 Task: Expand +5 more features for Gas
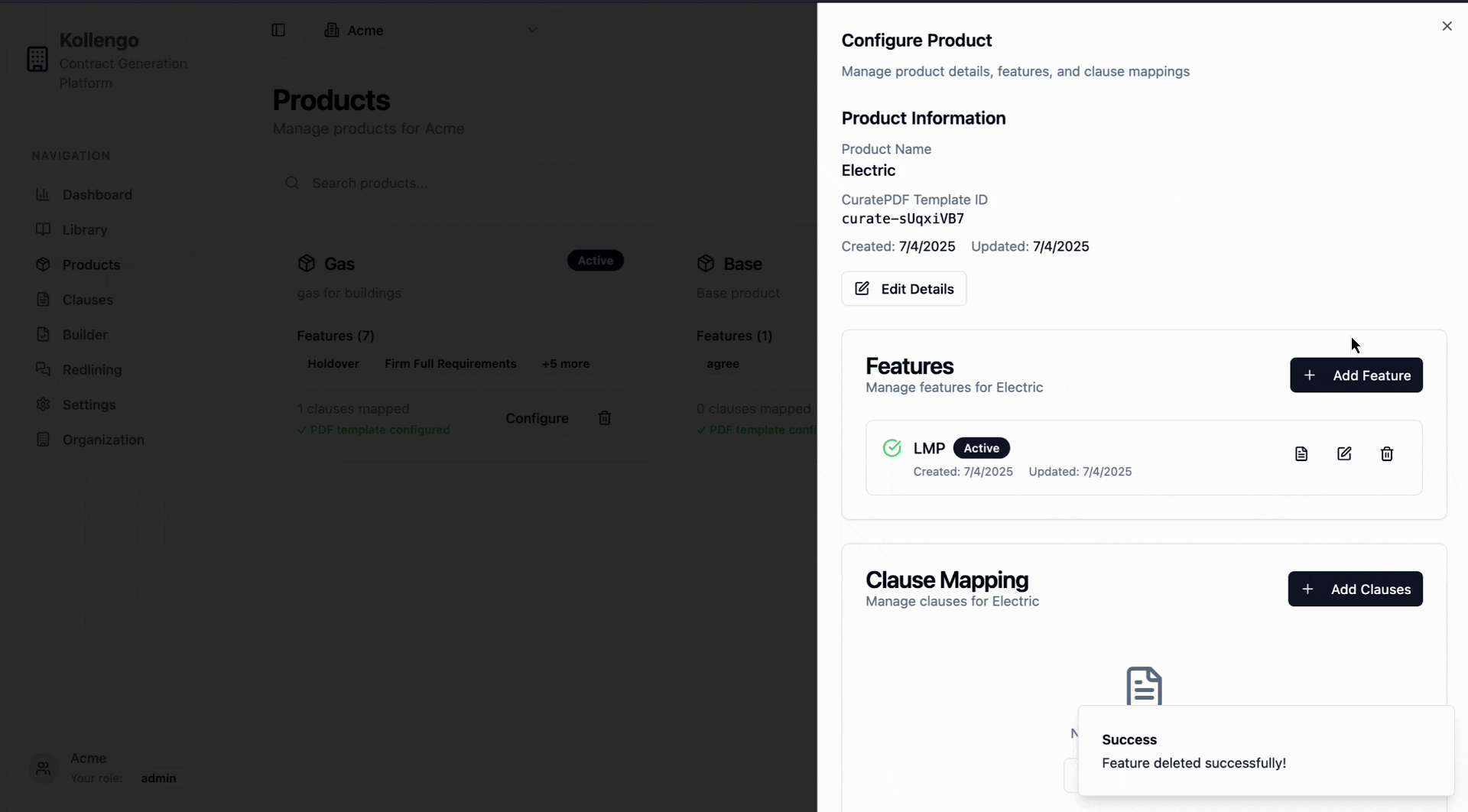(565, 363)
